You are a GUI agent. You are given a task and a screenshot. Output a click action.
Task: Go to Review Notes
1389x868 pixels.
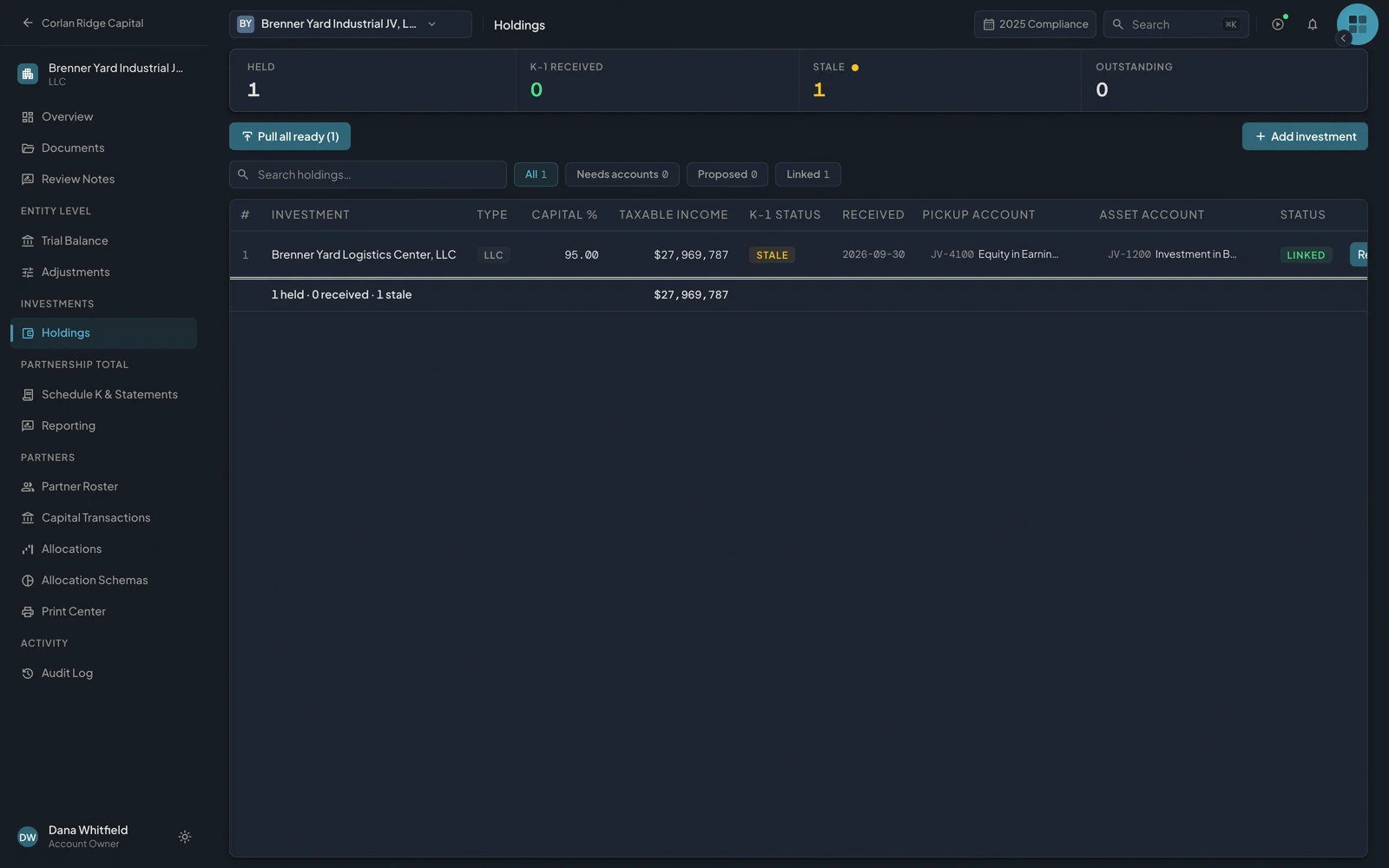[104, 179]
